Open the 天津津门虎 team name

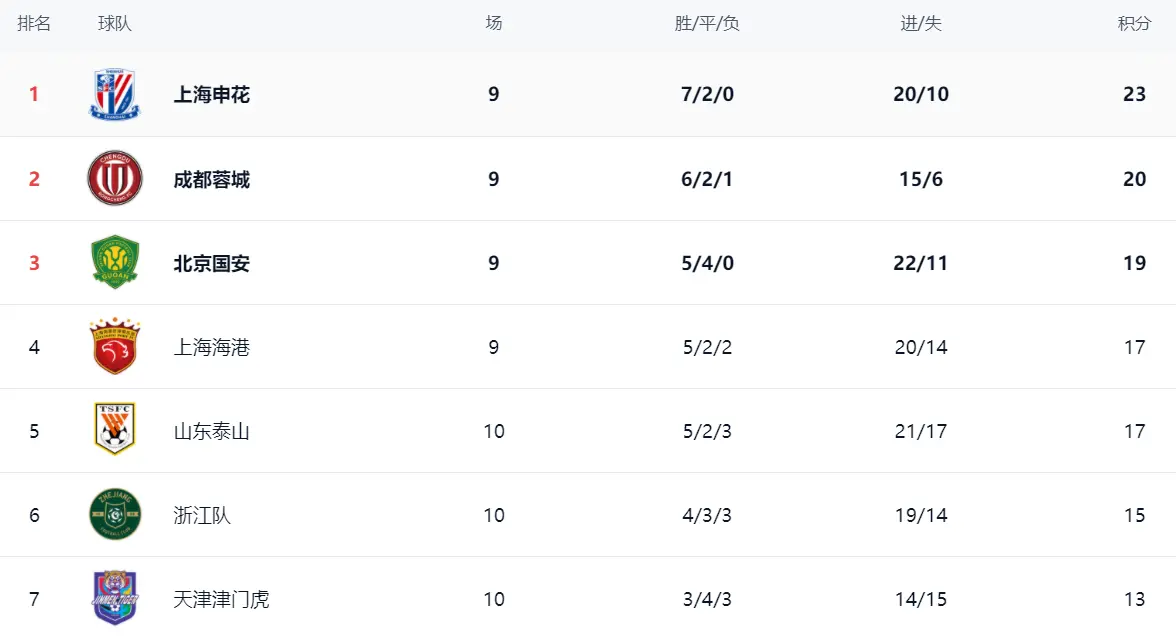click(221, 600)
